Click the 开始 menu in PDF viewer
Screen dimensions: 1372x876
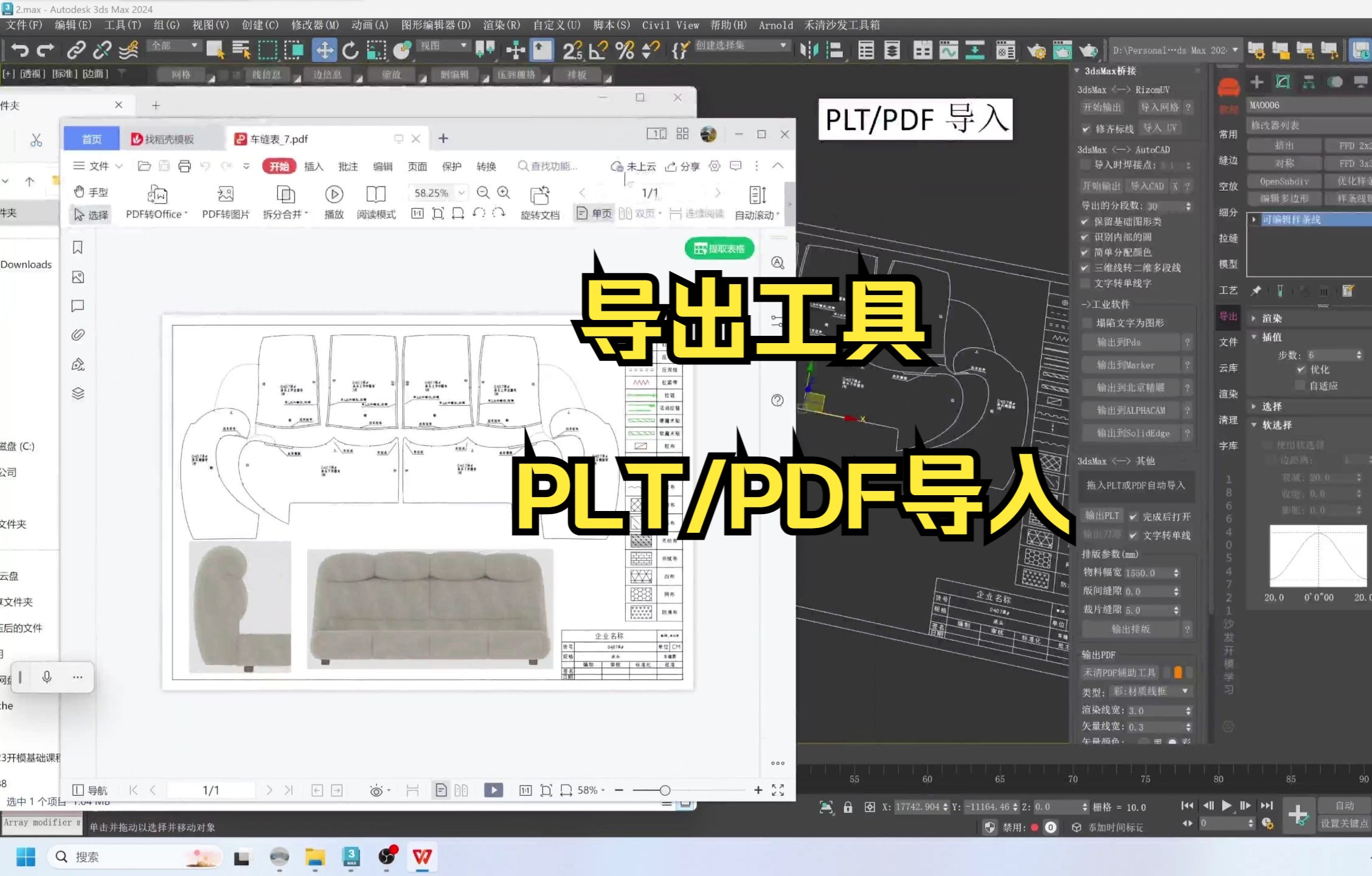click(x=277, y=166)
